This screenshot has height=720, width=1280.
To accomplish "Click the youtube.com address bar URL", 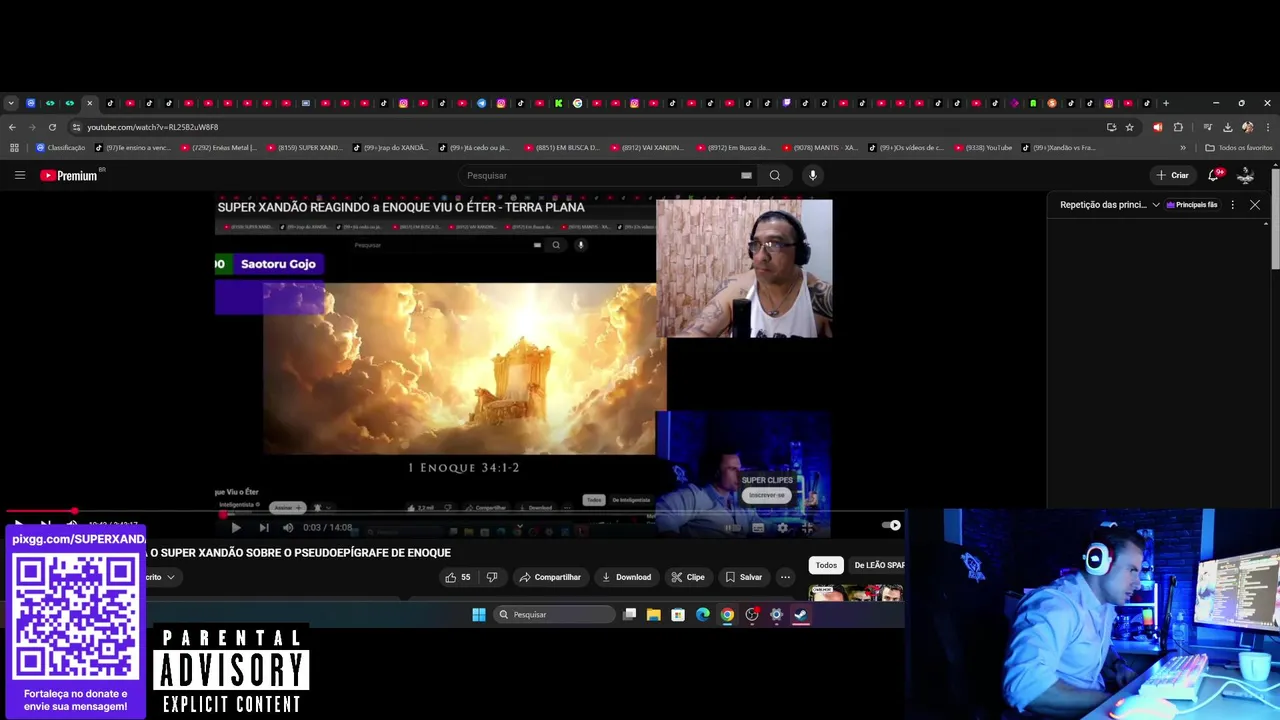I will click(x=152, y=127).
